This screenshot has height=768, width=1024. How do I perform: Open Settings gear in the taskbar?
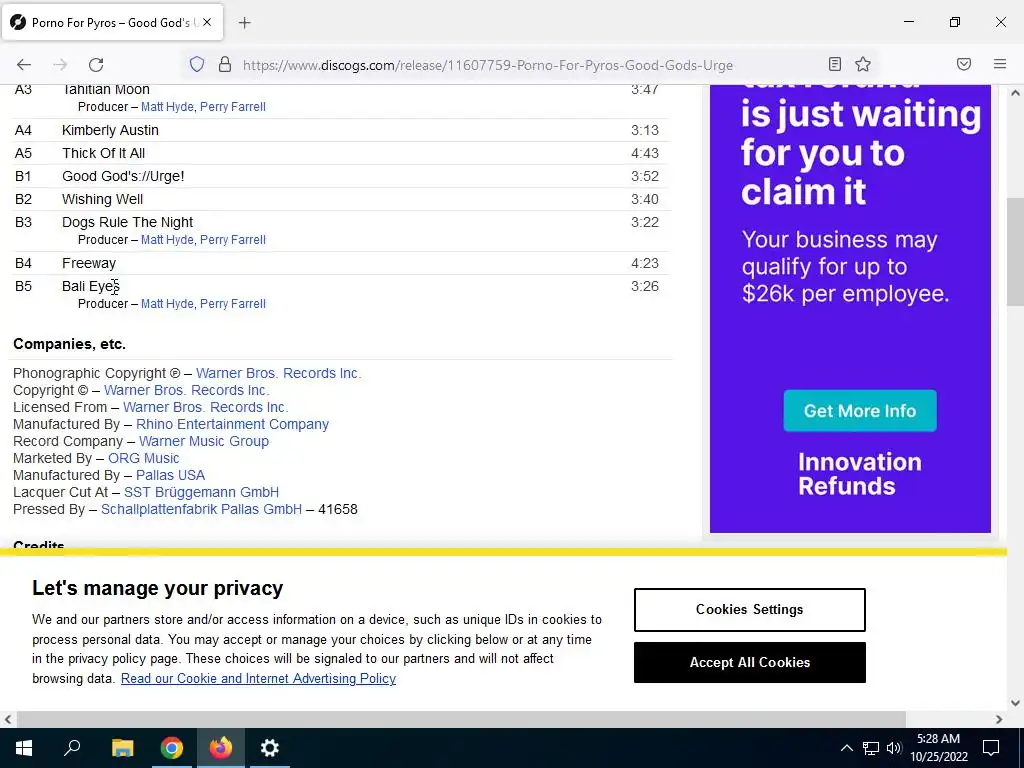click(270, 748)
